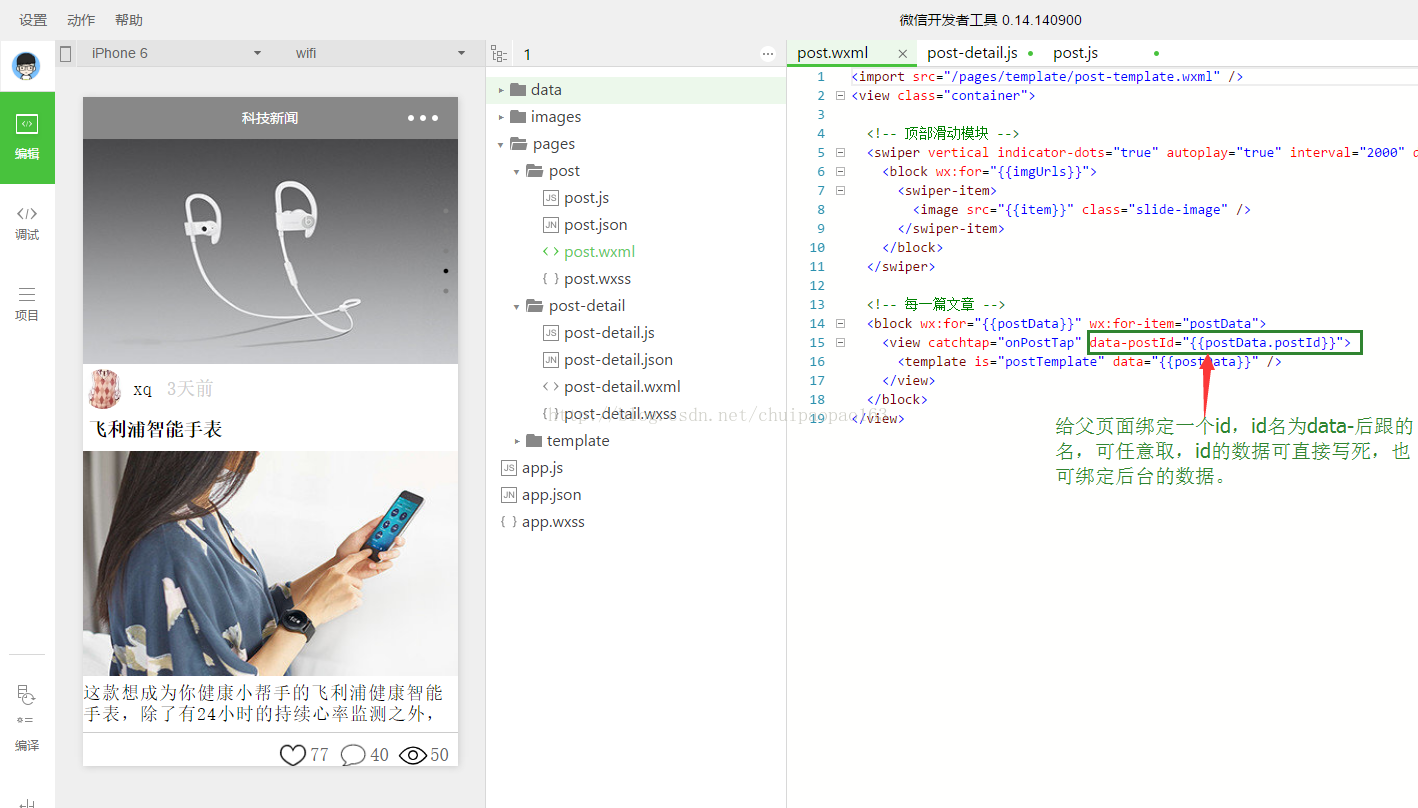Select the pages folder label
This screenshot has width=1418, height=808.
tap(554, 144)
